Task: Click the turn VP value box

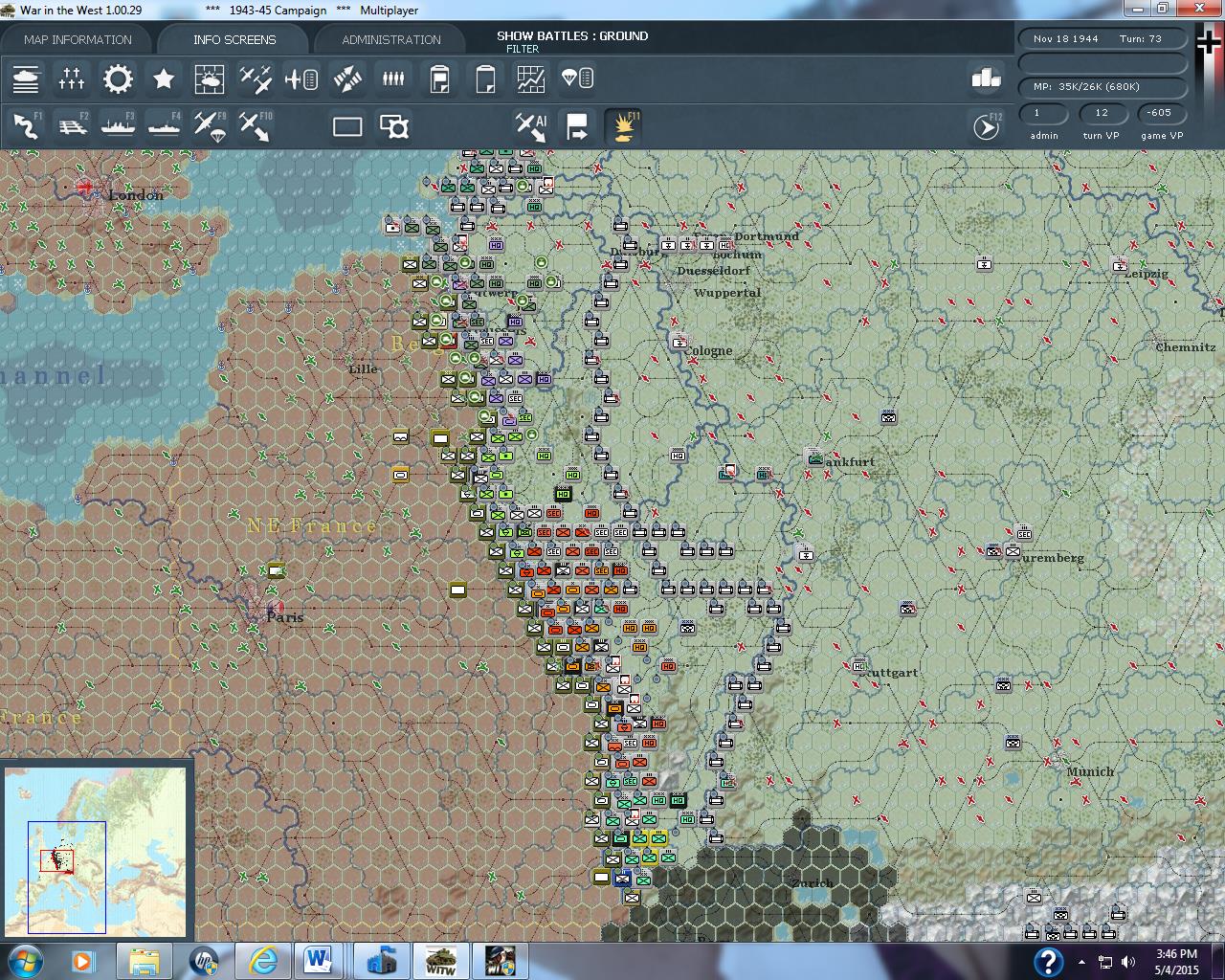Action: 1102,113
